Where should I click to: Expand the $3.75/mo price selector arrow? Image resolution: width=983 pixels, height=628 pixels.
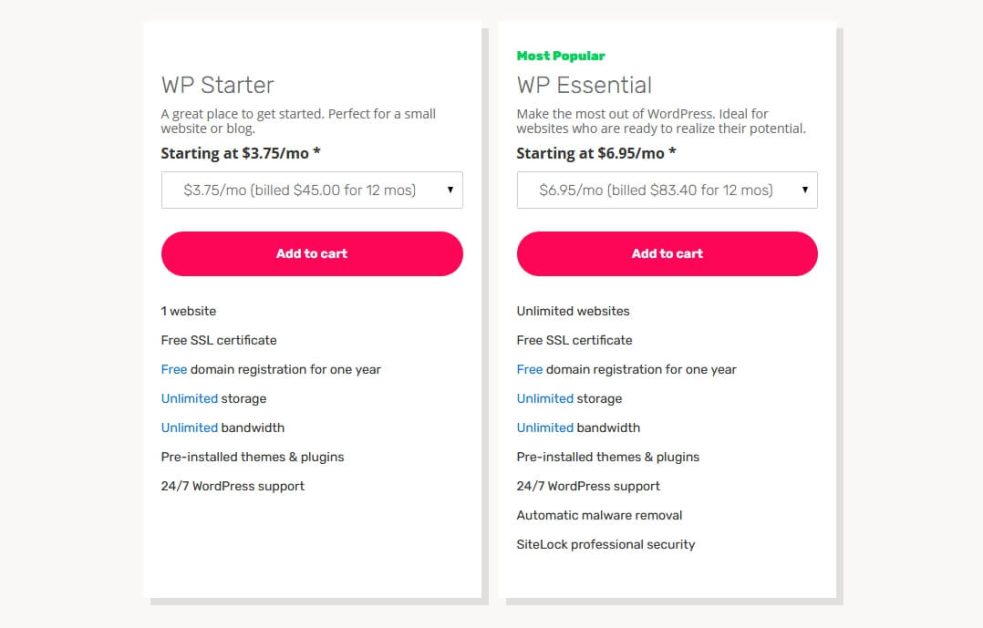(451, 189)
